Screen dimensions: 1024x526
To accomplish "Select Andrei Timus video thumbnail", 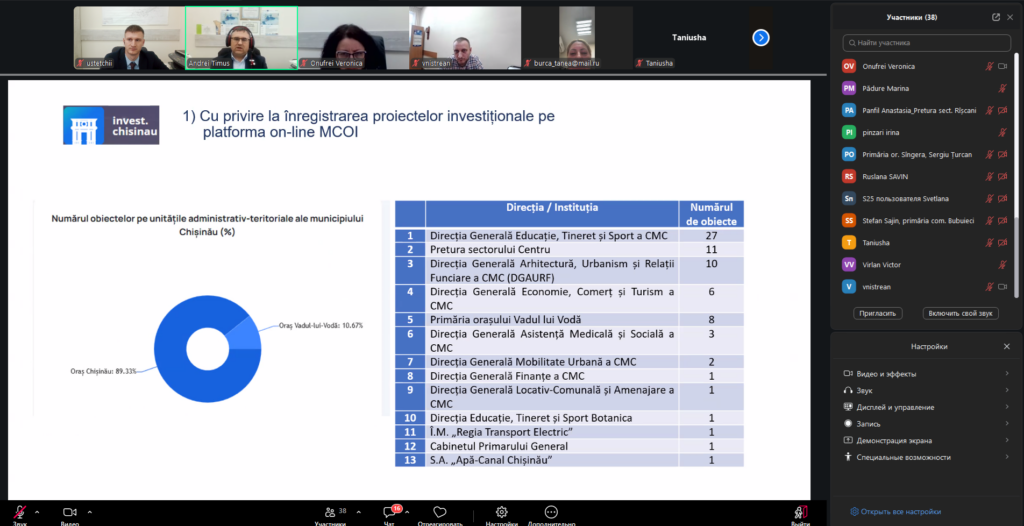I will [x=241, y=38].
